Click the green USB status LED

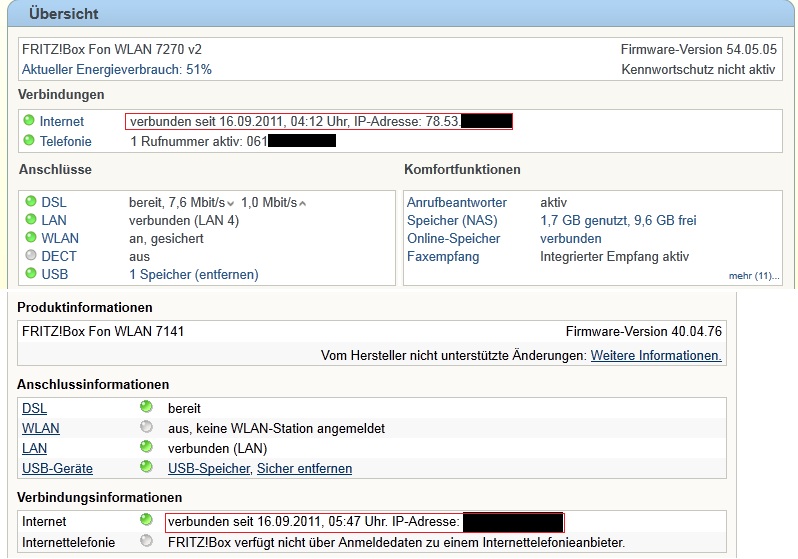[x=31, y=274]
